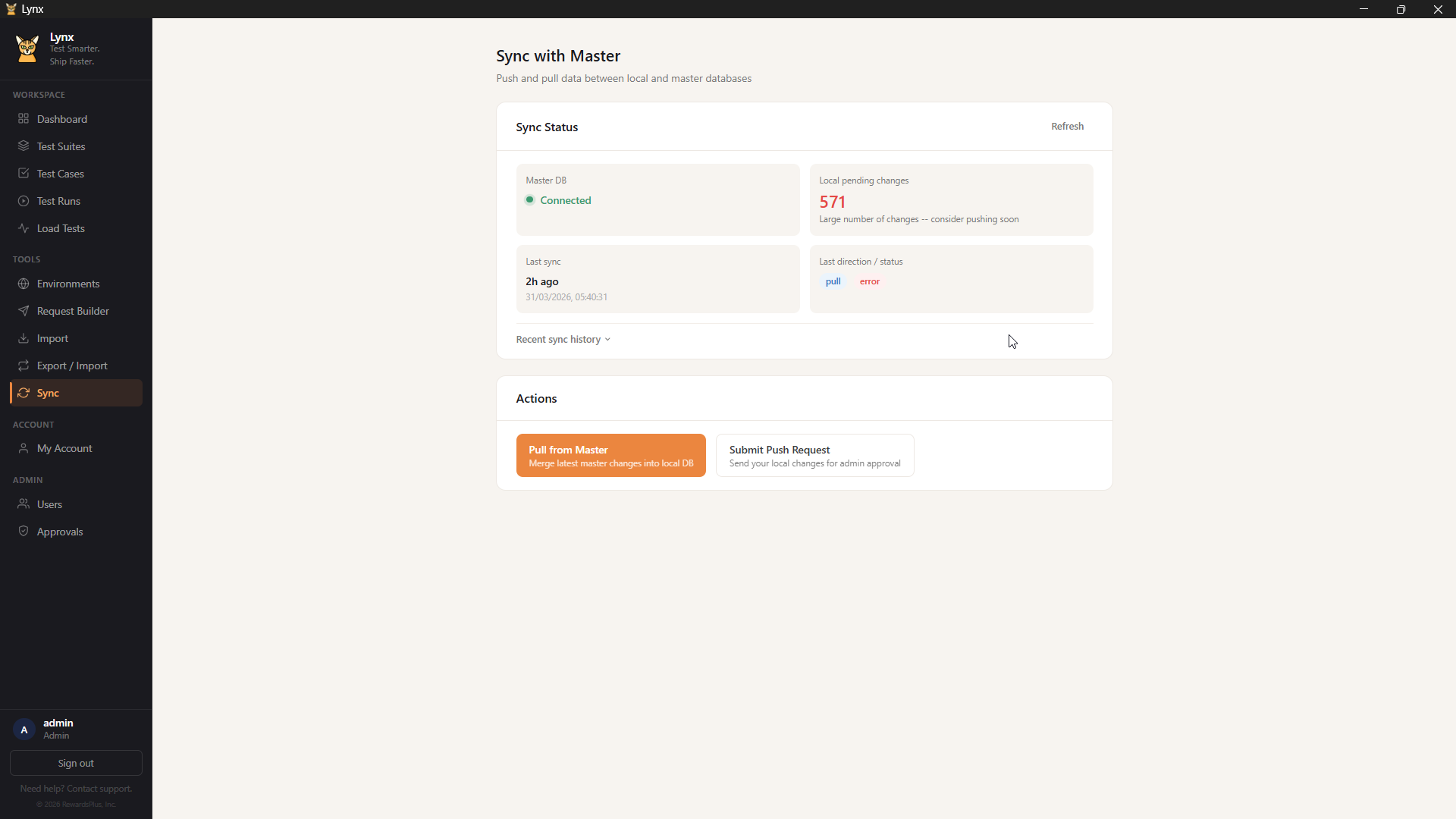
Task: Open Export / Import in the sidebar
Action: tap(72, 366)
